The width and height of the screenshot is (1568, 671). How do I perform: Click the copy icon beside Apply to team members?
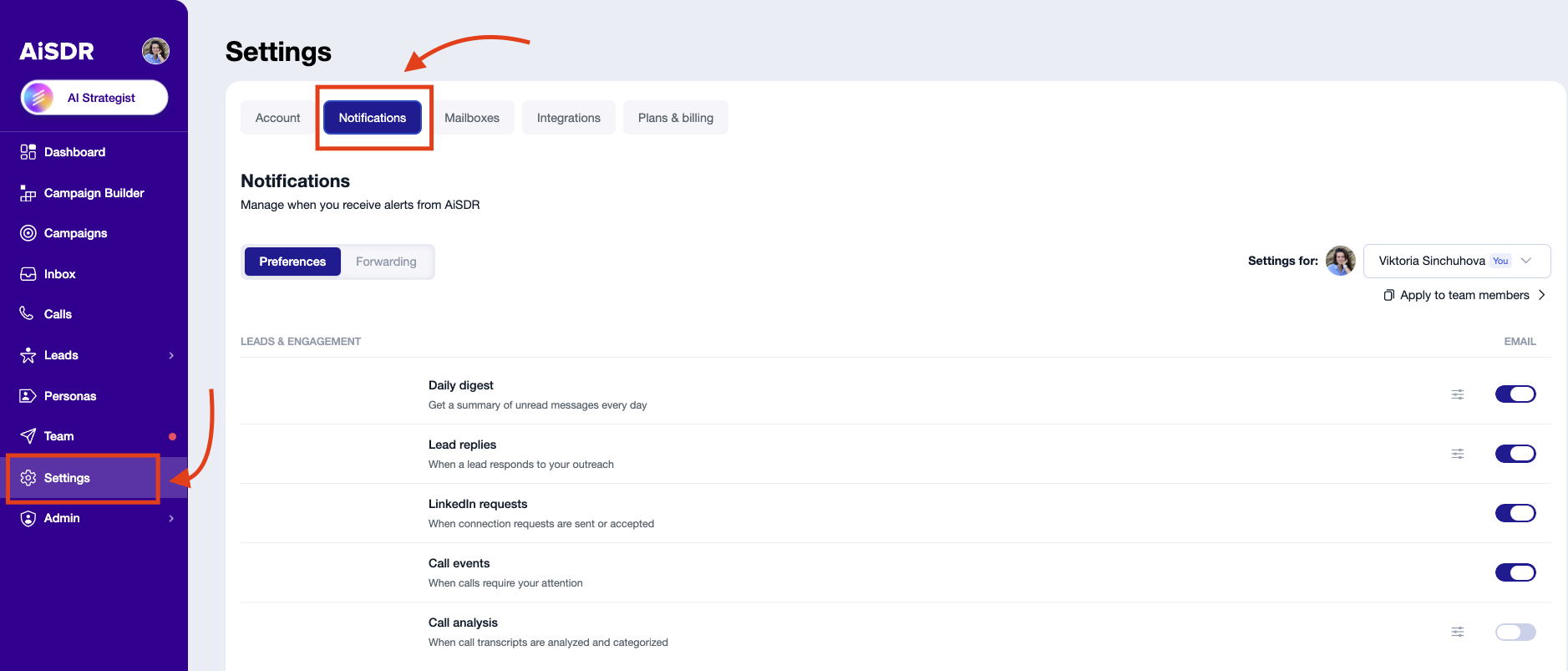pyautogui.click(x=1388, y=295)
